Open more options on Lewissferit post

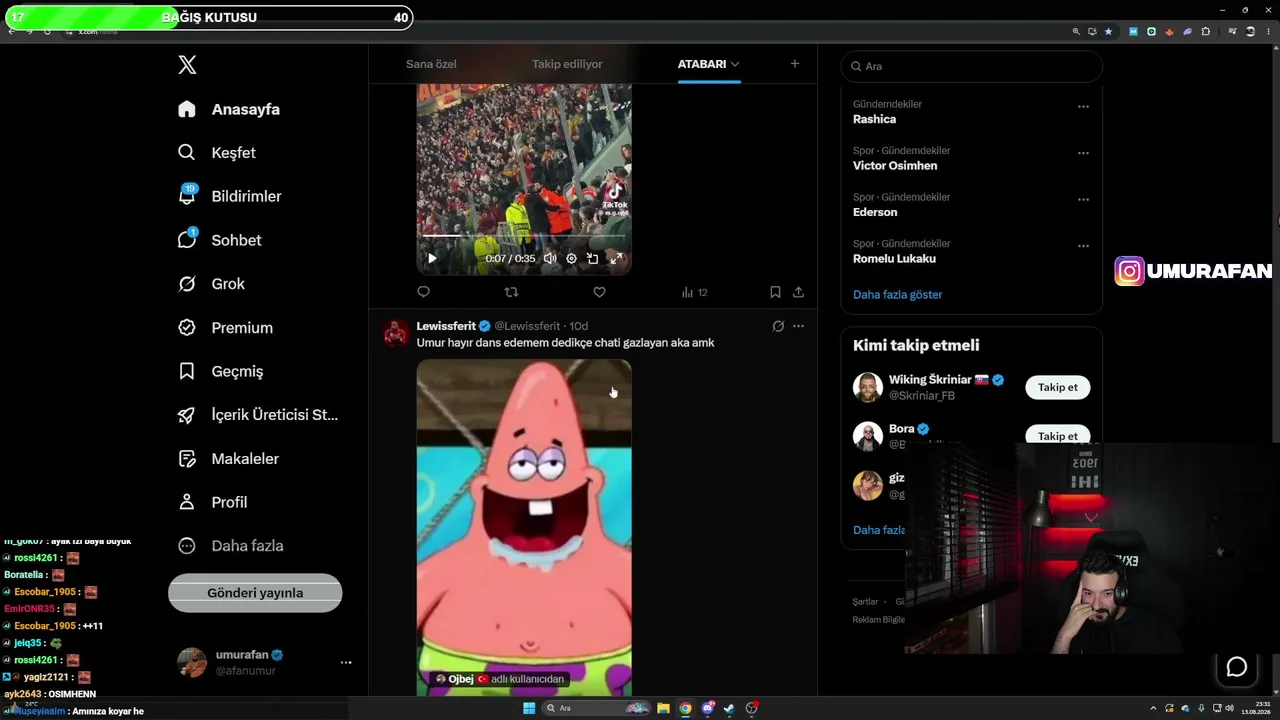click(798, 326)
